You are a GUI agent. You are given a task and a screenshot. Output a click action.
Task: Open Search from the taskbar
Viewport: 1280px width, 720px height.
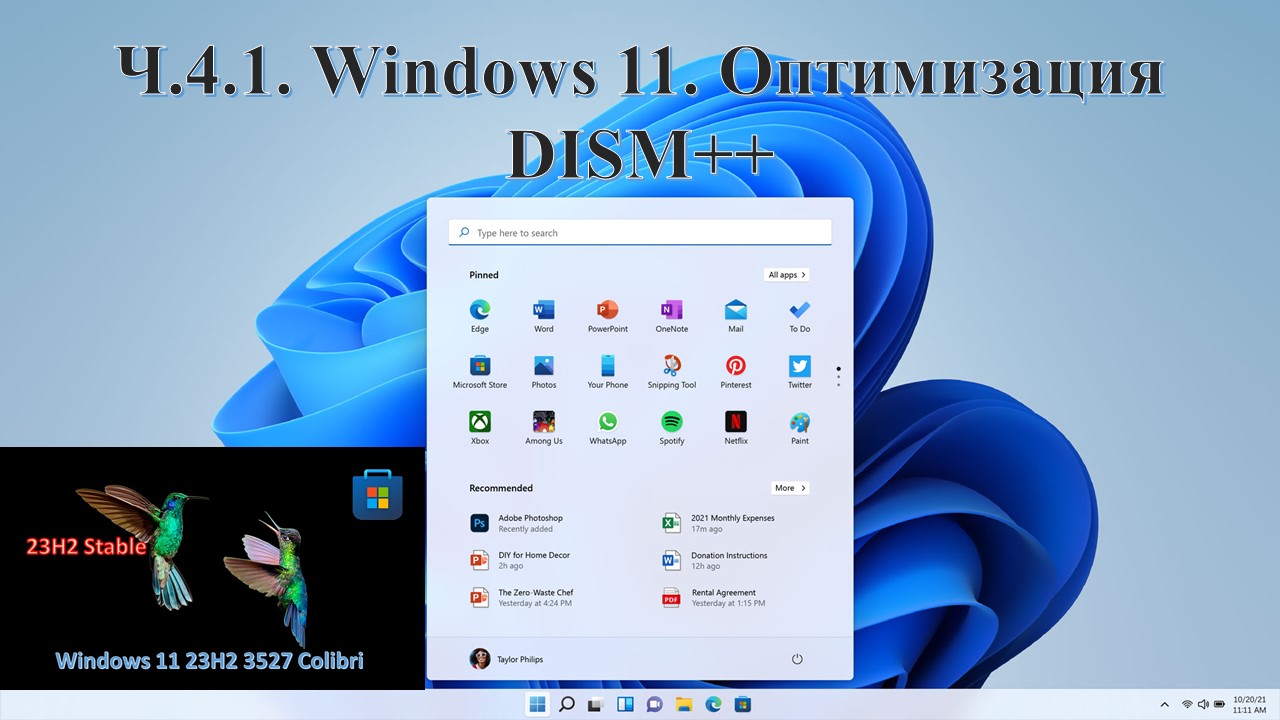pos(567,704)
